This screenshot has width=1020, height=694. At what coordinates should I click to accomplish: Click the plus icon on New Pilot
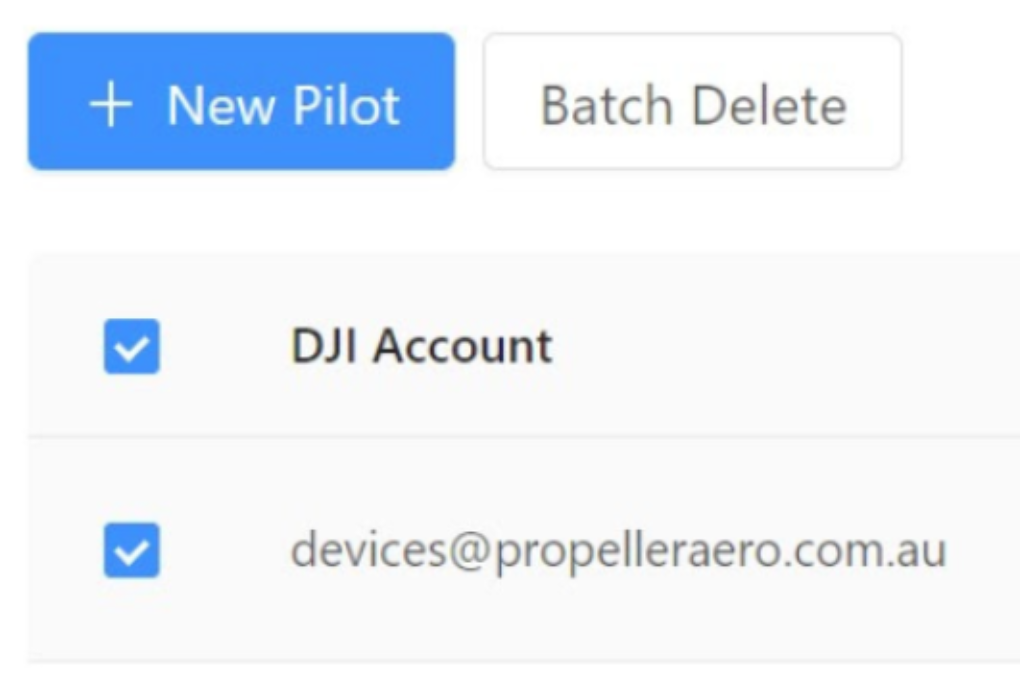(111, 105)
